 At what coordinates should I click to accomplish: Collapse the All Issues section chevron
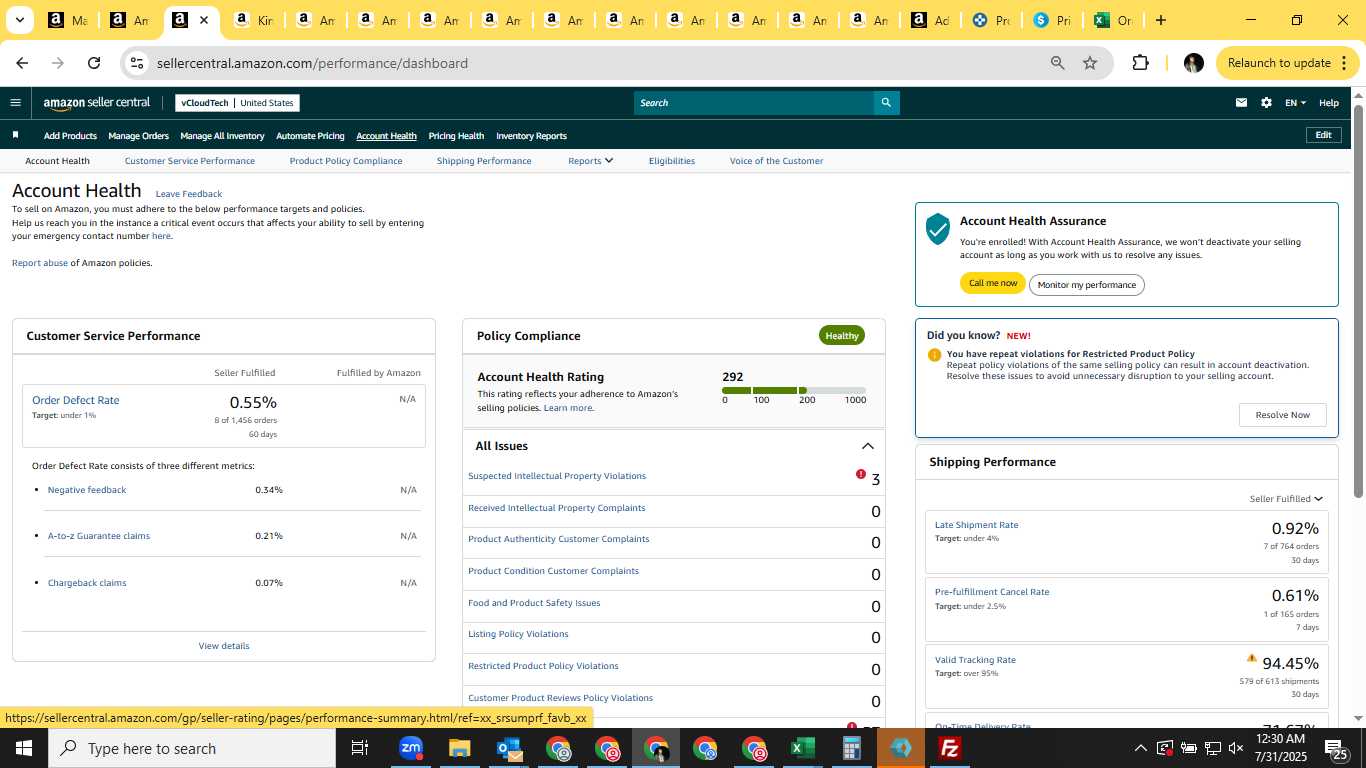pos(867,446)
